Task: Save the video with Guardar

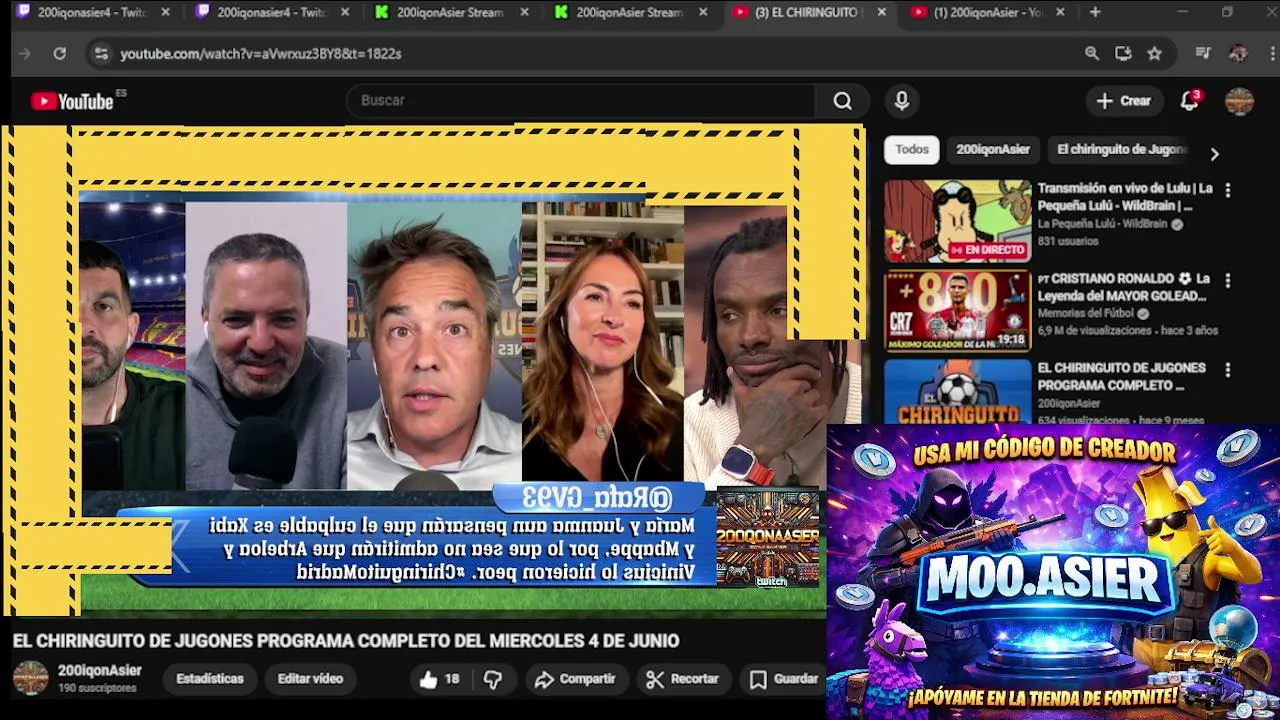Action: 784,679
